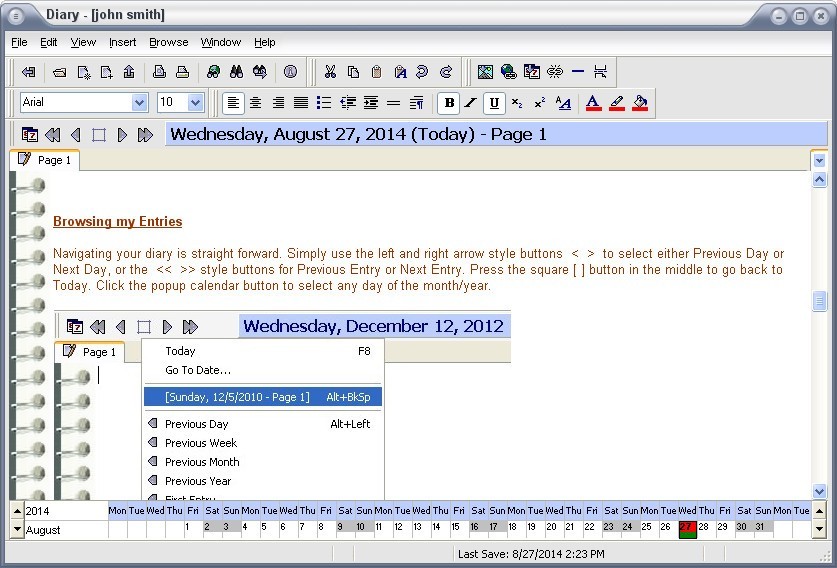Viewport: 837px width, 568px height.
Task: Click the Insert Picture icon
Action: (485, 72)
